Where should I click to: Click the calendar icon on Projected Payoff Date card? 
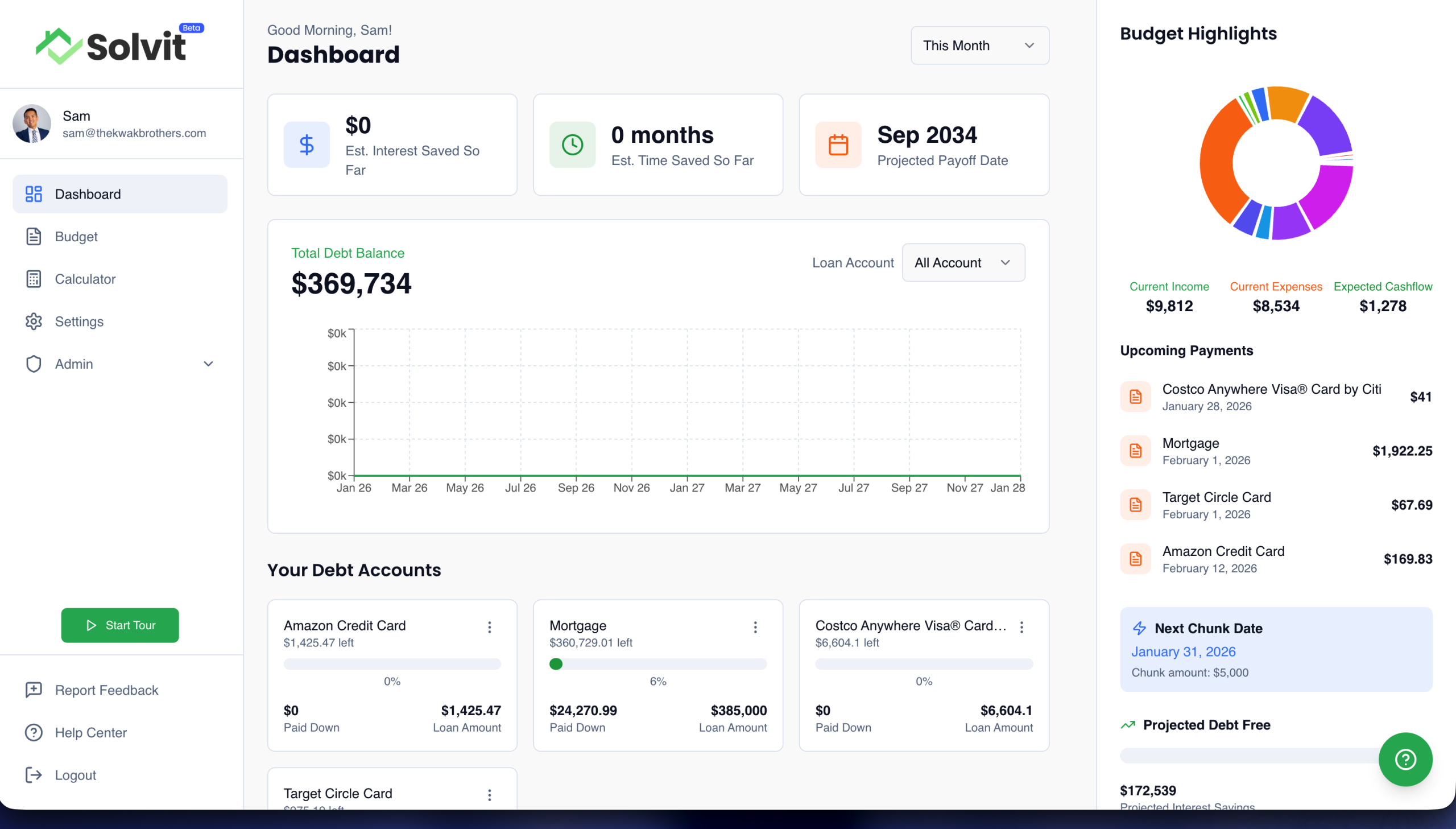838,144
